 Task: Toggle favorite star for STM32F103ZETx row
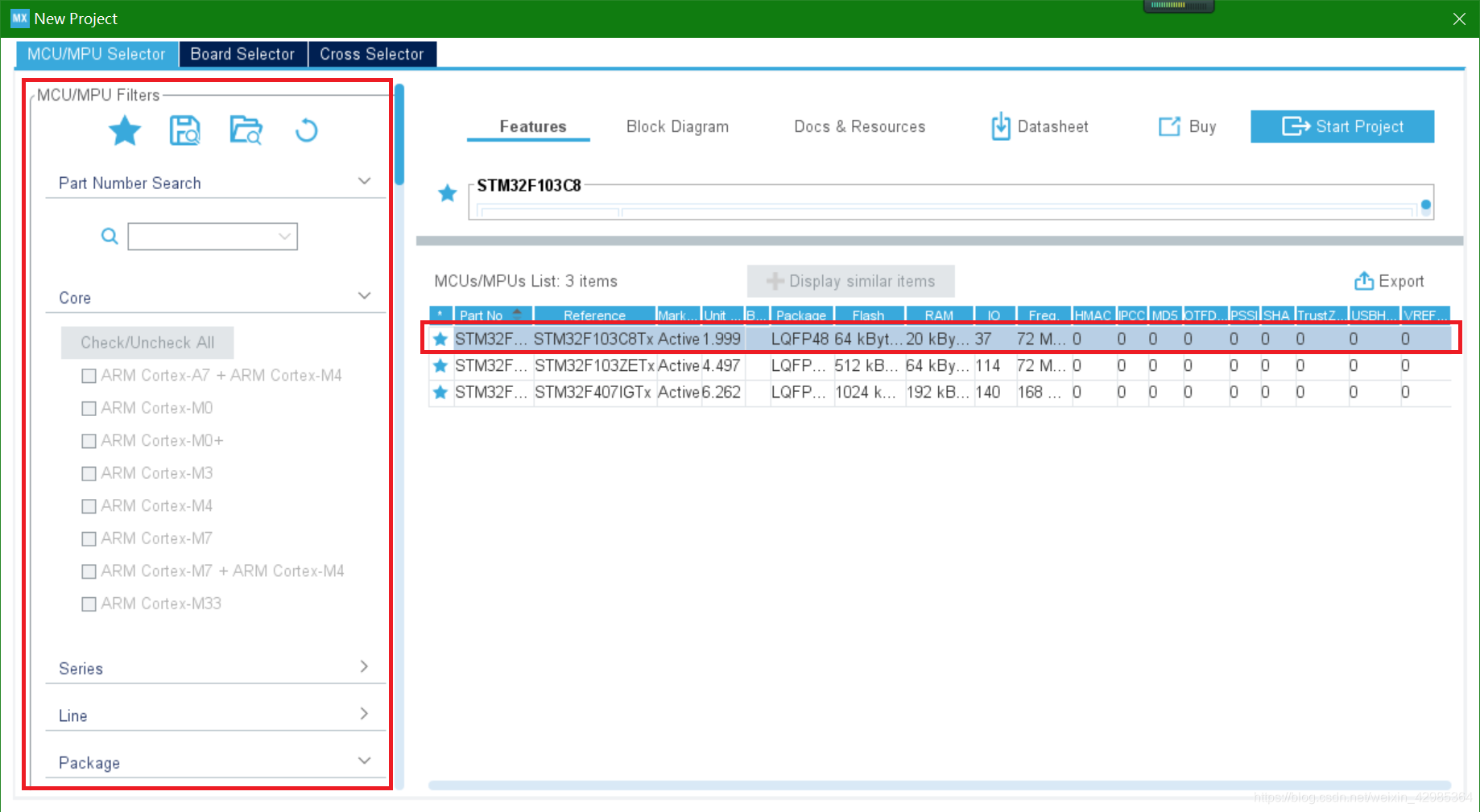[x=440, y=365]
